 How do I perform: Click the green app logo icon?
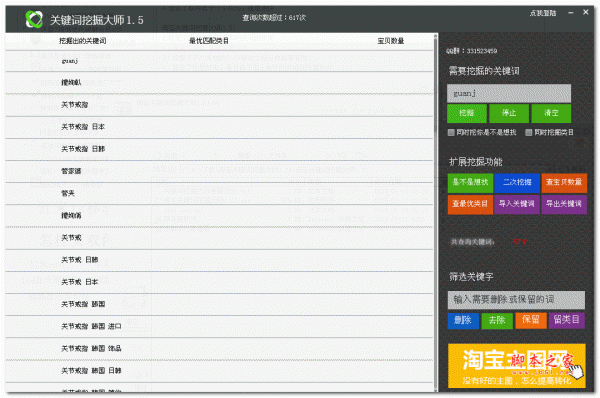click(x=34, y=19)
